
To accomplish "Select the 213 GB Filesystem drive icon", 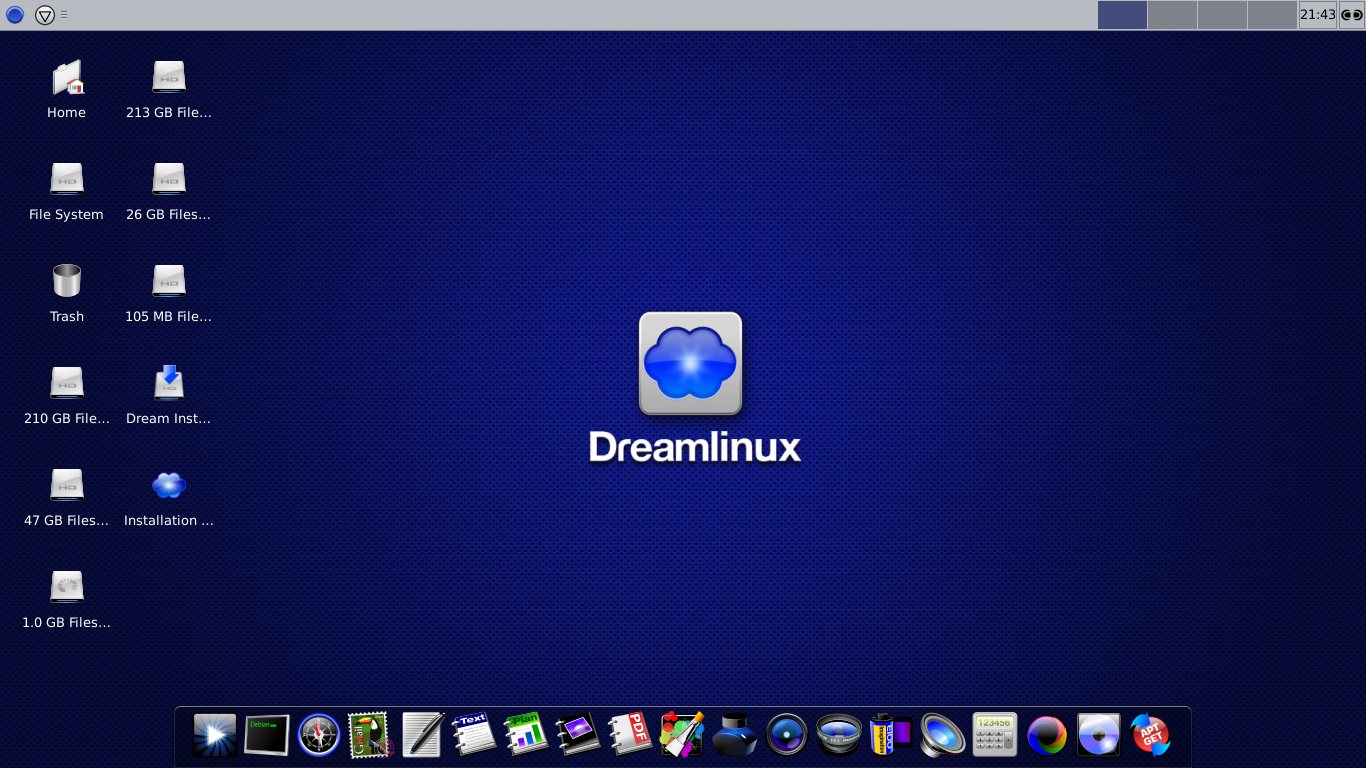I will click(169, 78).
